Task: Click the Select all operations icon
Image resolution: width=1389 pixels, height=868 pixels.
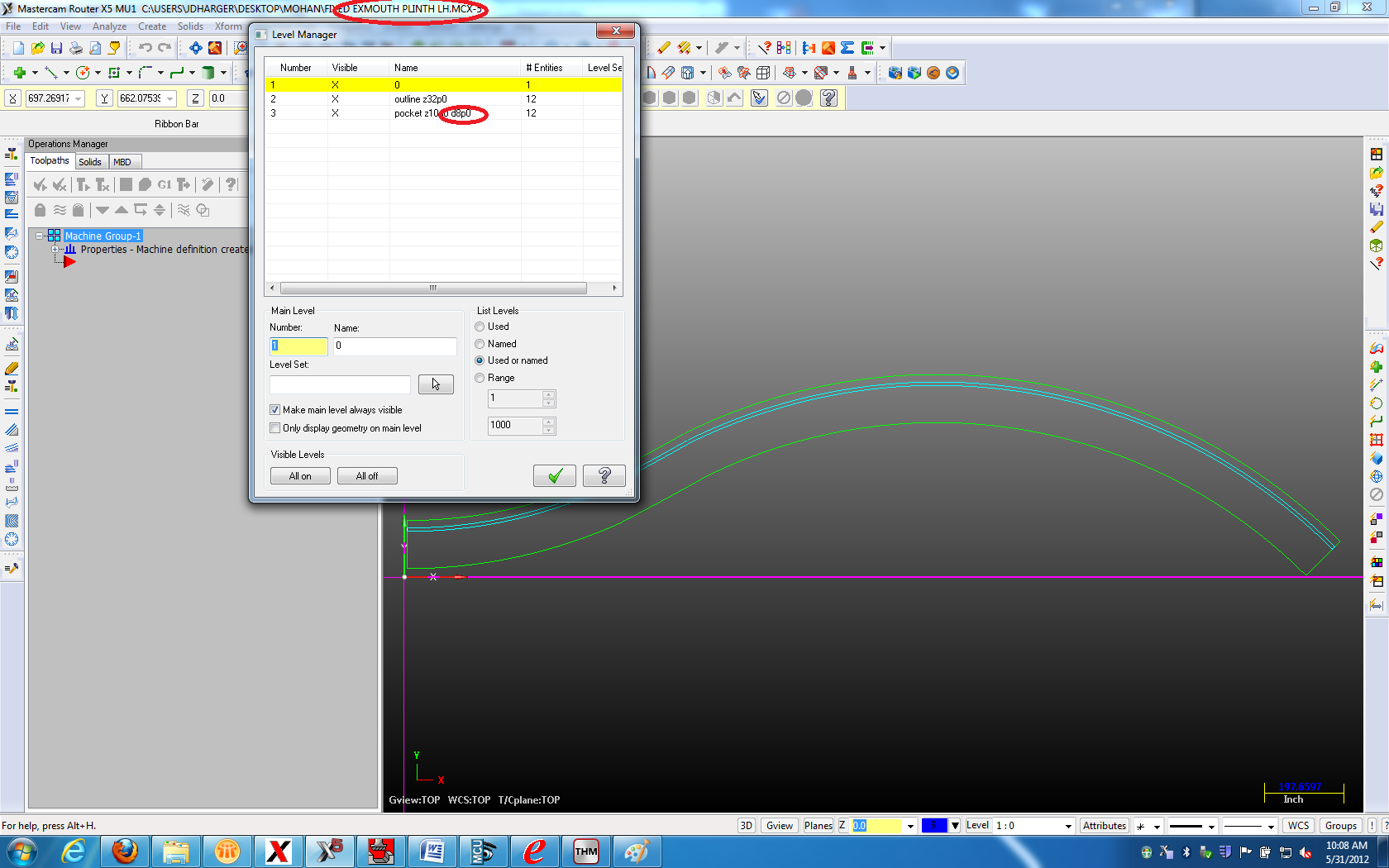Action: 40,184
